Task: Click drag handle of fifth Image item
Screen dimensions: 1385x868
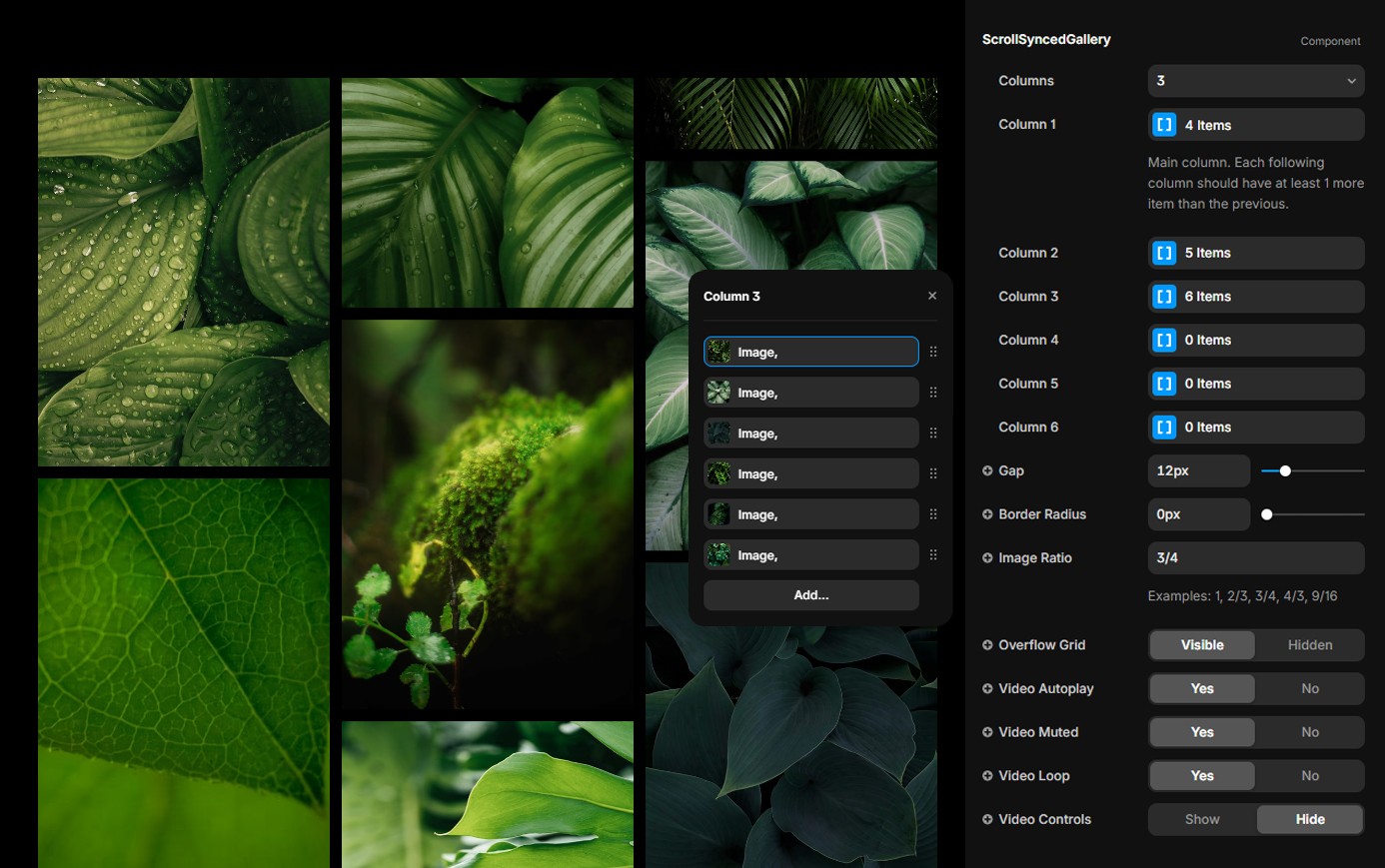Action: click(933, 514)
